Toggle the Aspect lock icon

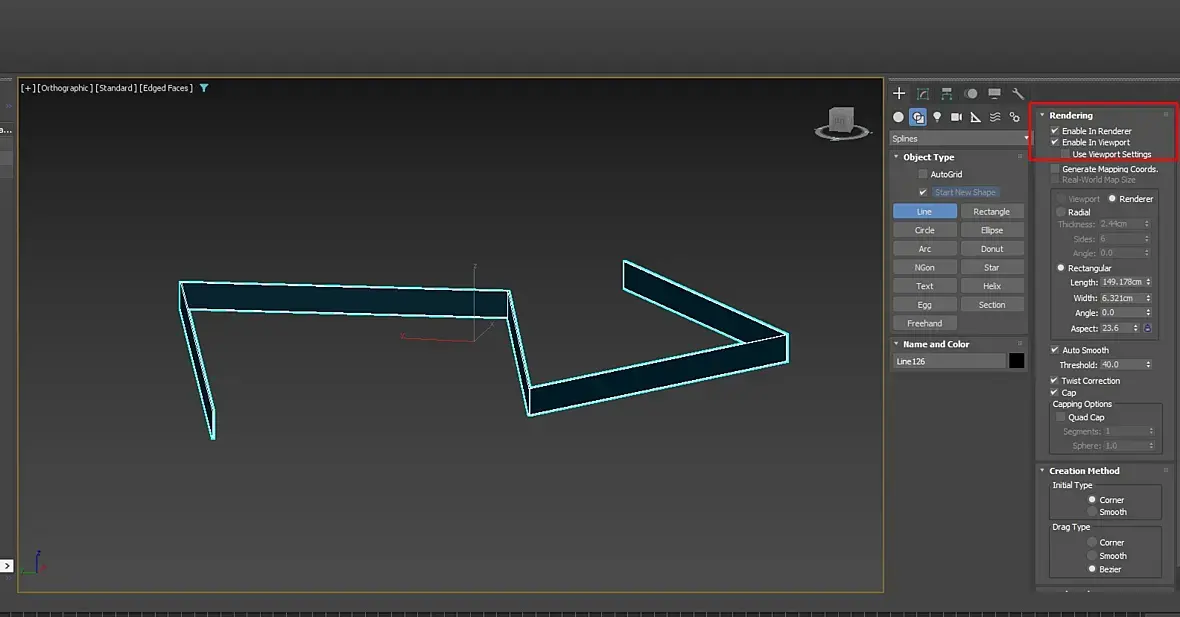[1148, 328]
